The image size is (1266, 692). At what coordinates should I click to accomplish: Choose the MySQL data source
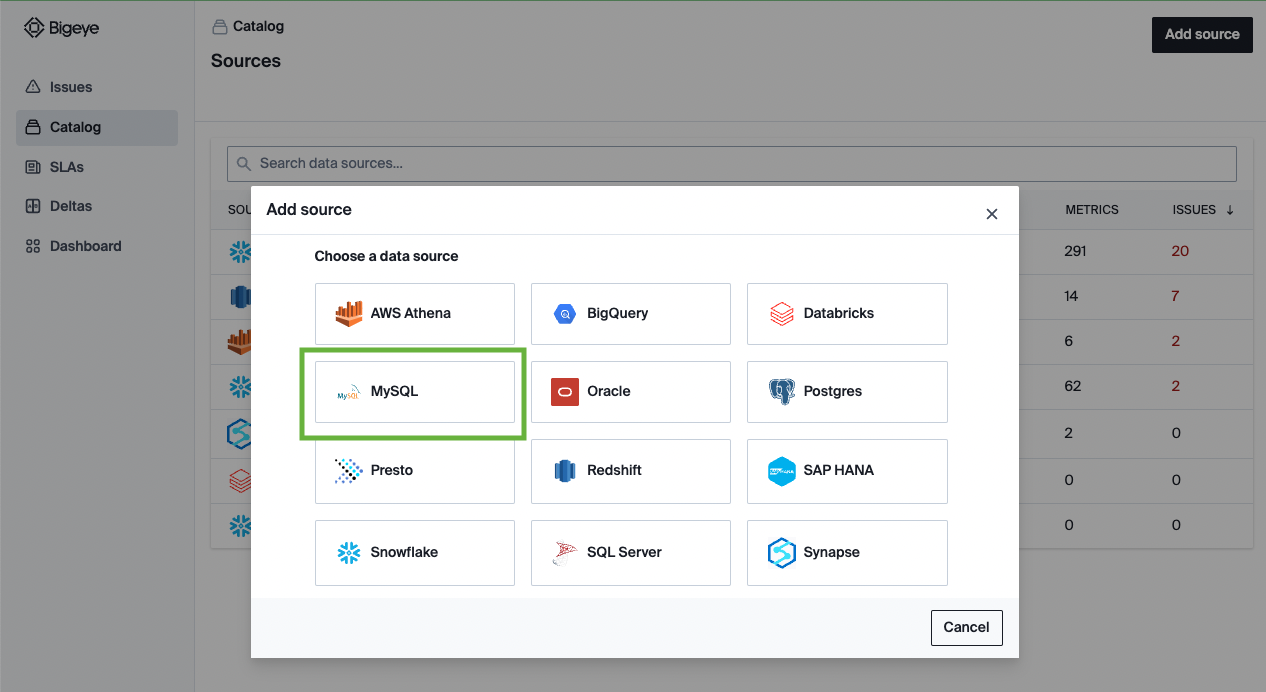tap(415, 391)
